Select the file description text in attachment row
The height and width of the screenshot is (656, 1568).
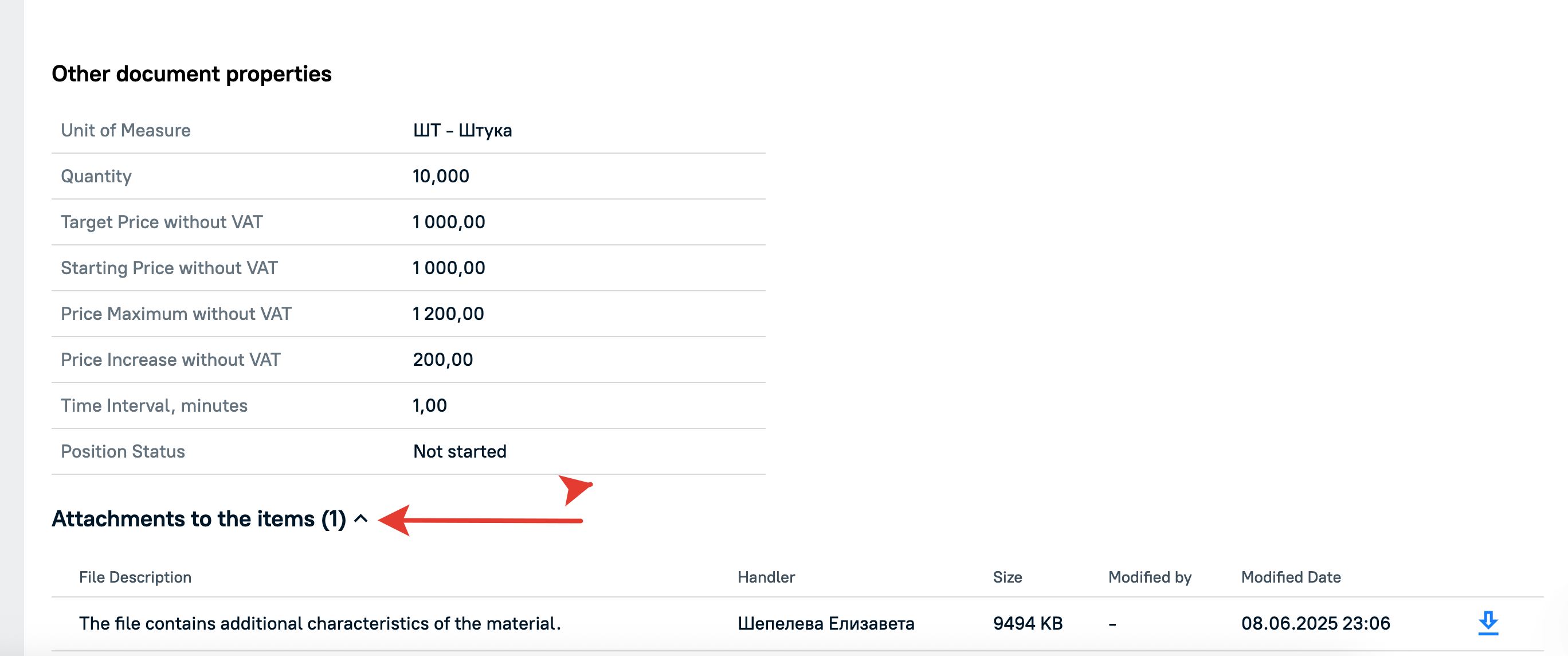[x=320, y=623]
